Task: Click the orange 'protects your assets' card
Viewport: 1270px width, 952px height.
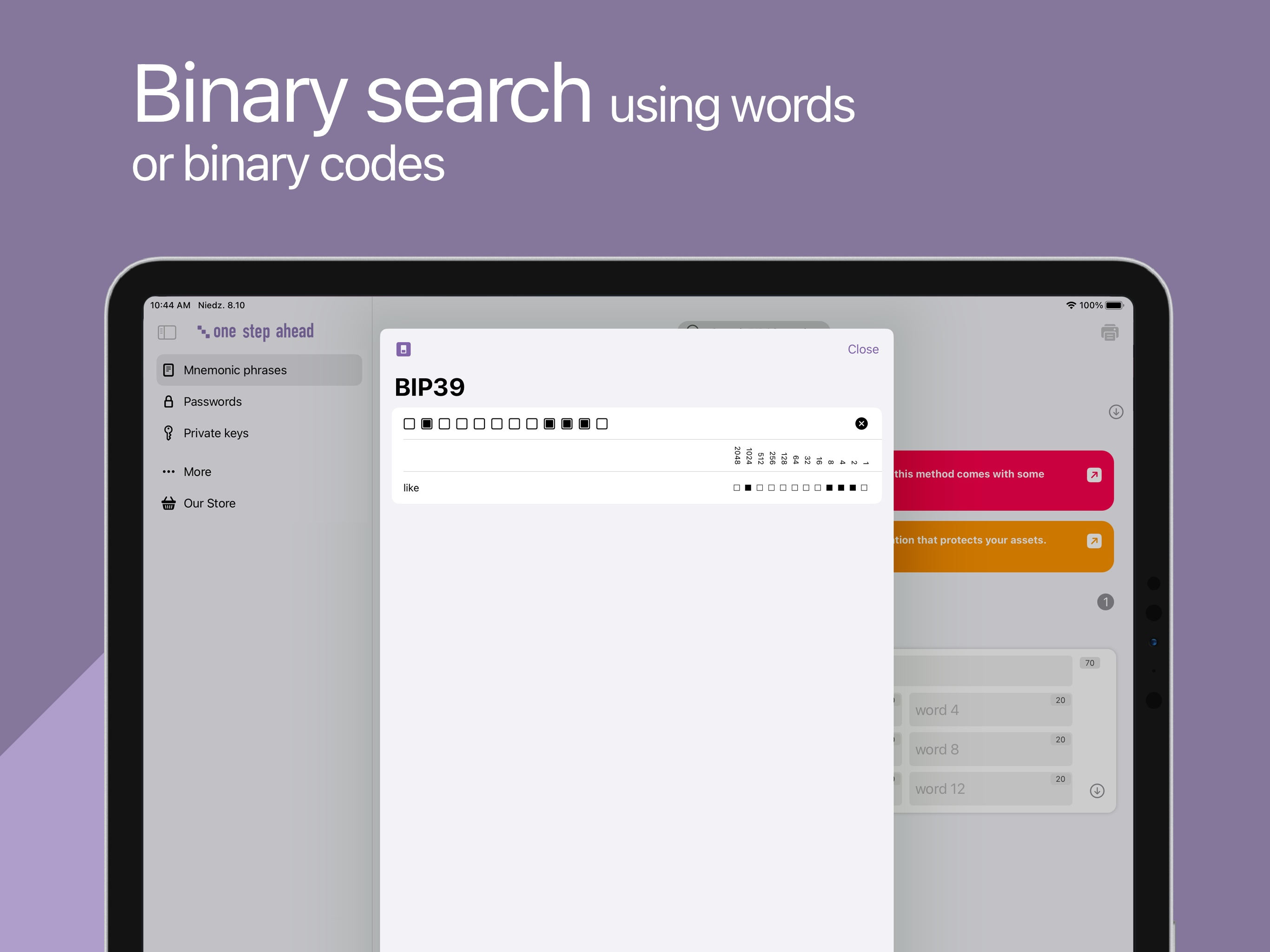Action: coord(1004,547)
